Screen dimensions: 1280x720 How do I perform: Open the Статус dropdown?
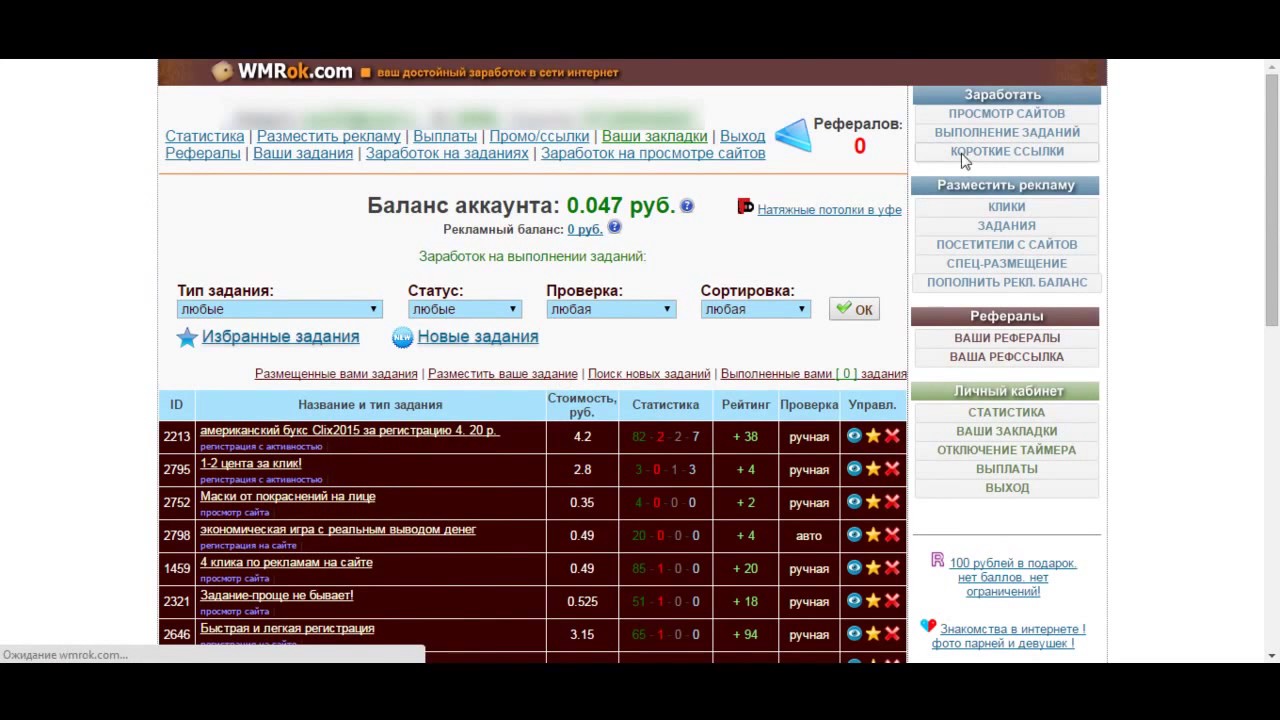coord(464,309)
